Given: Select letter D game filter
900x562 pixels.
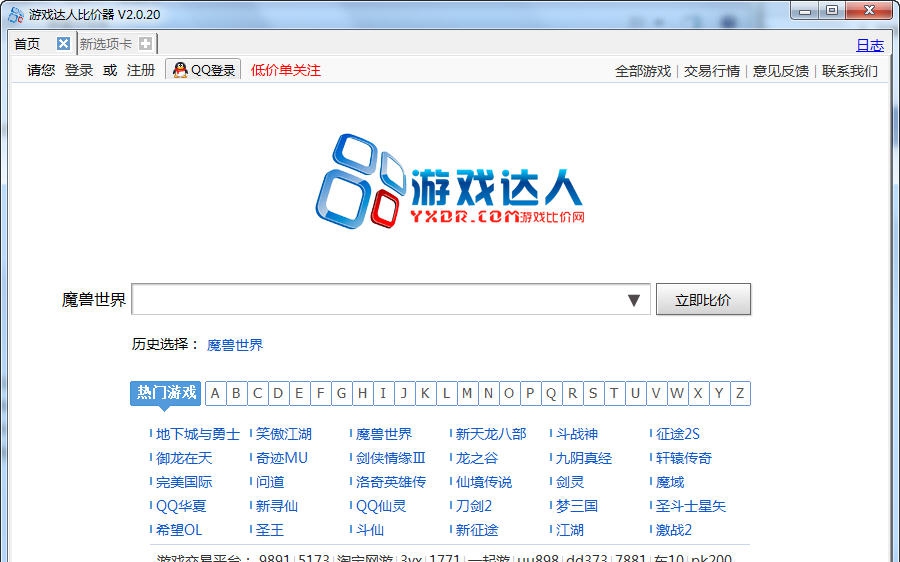Looking at the screenshot, I should pyautogui.click(x=278, y=393).
